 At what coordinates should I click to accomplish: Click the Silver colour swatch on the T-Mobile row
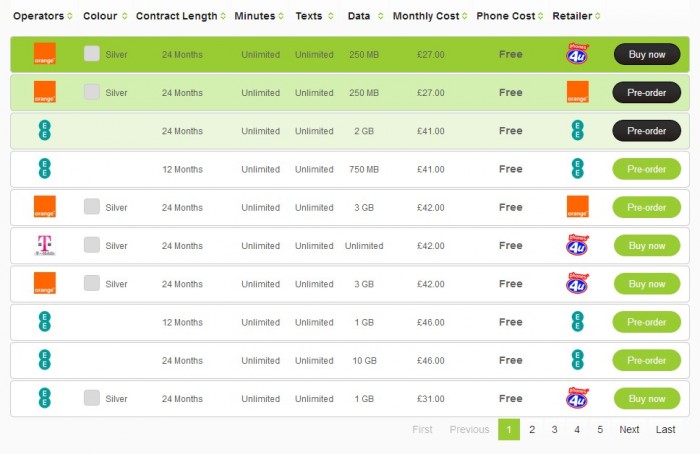(x=92, y=245)
